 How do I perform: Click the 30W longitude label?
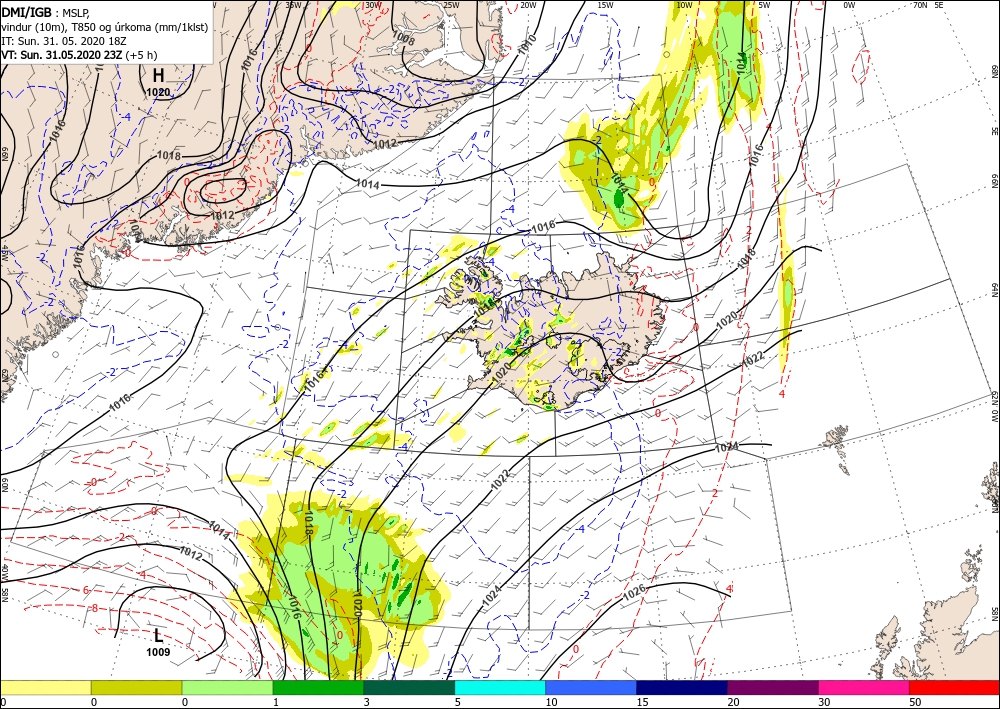373,5
